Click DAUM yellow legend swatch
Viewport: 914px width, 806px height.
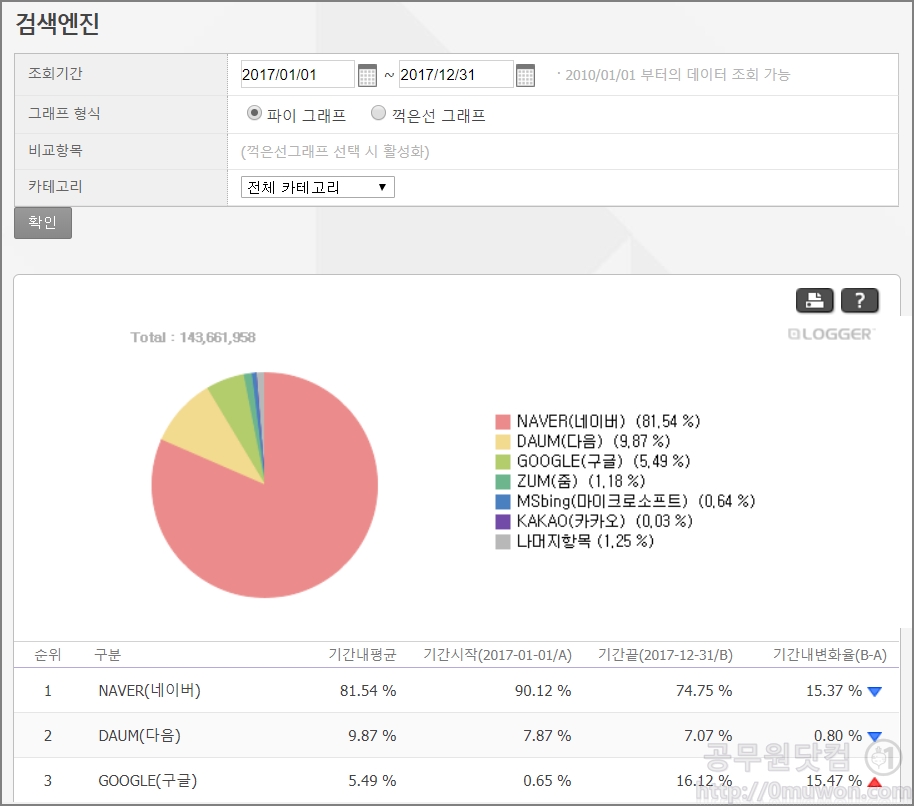tap(502, 442)
